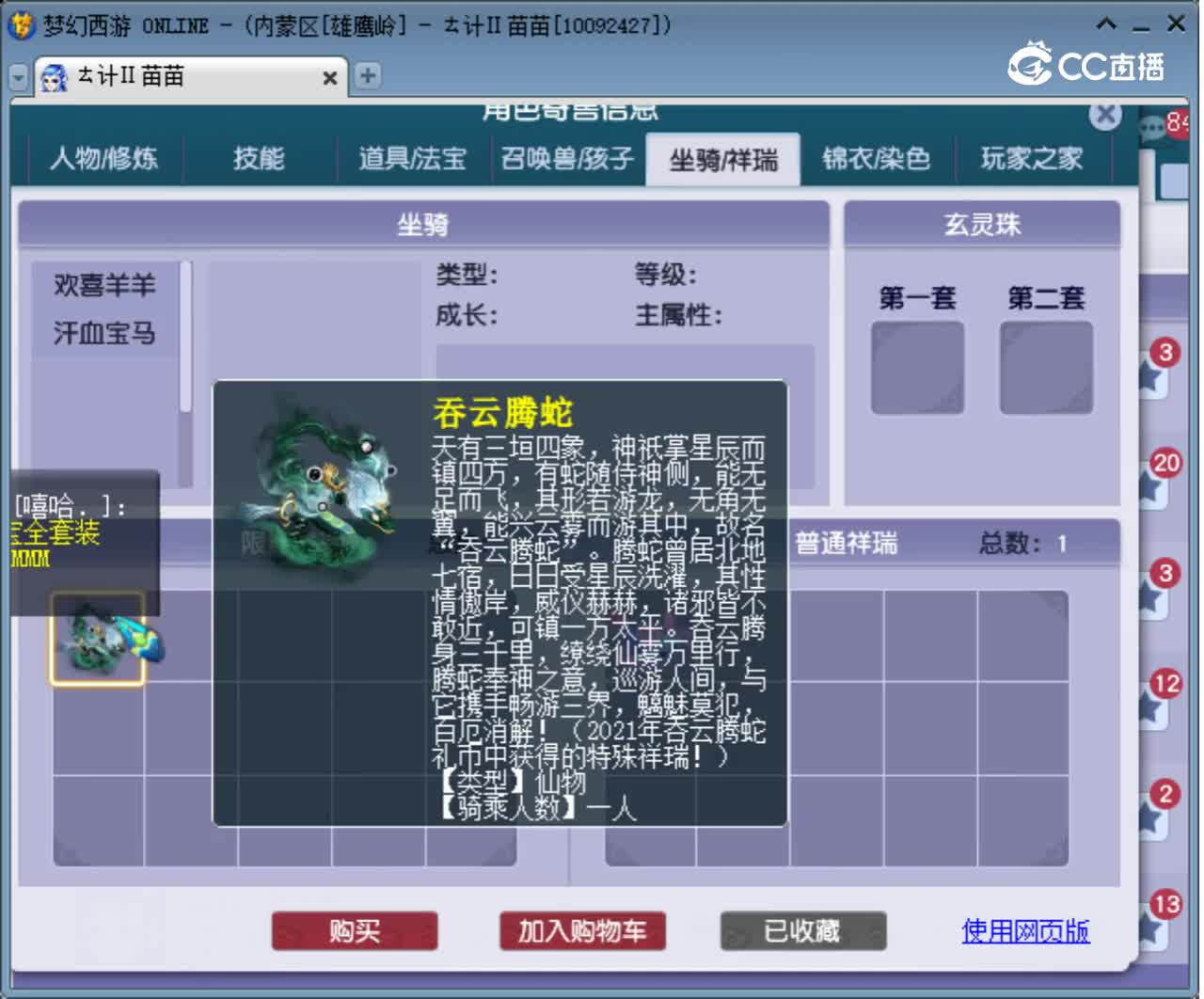Switch to the 玩家之家 tab
1204x999 pixels.
1032,158
